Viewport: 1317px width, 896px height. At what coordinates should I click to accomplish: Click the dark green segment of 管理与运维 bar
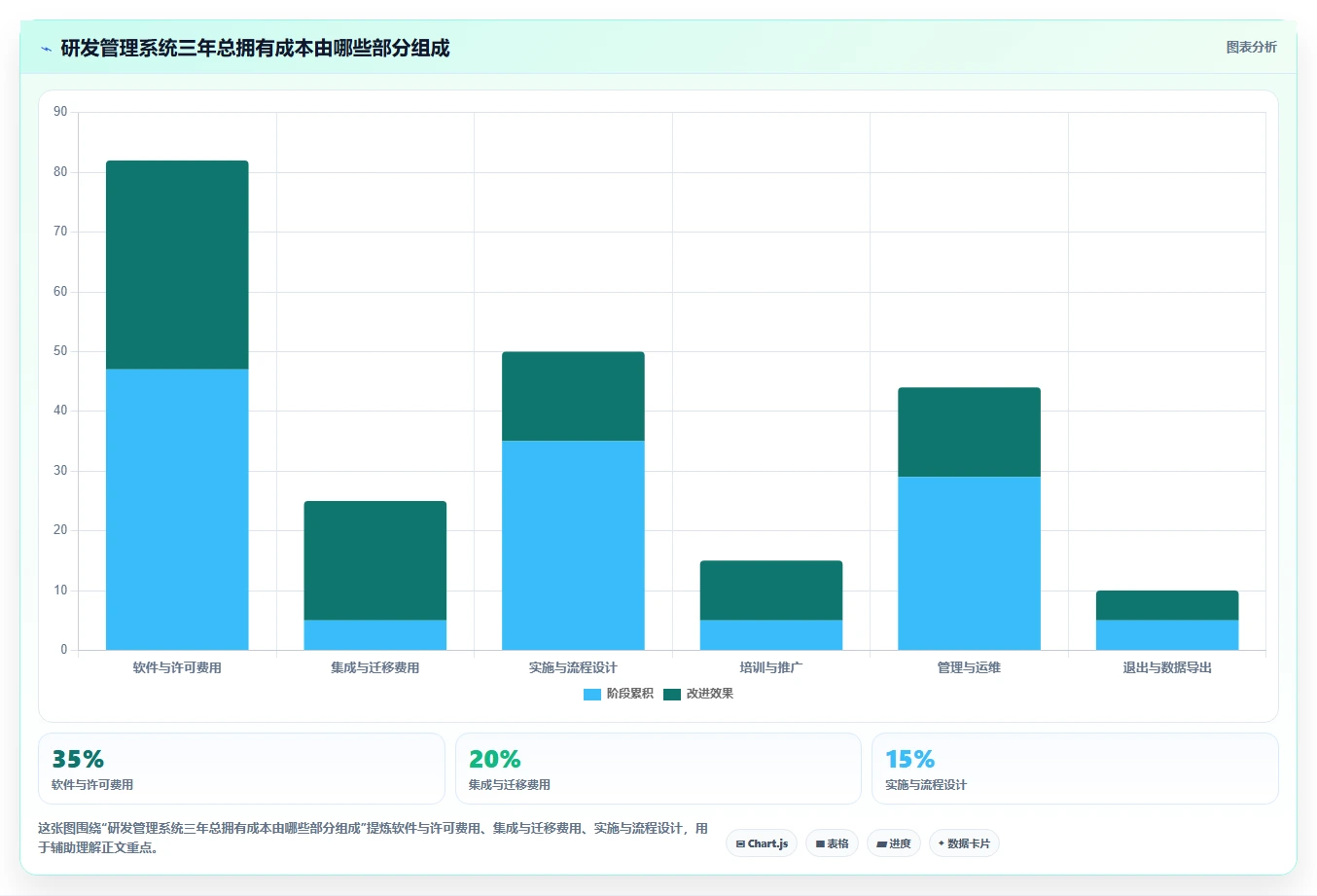pos(969,432)
